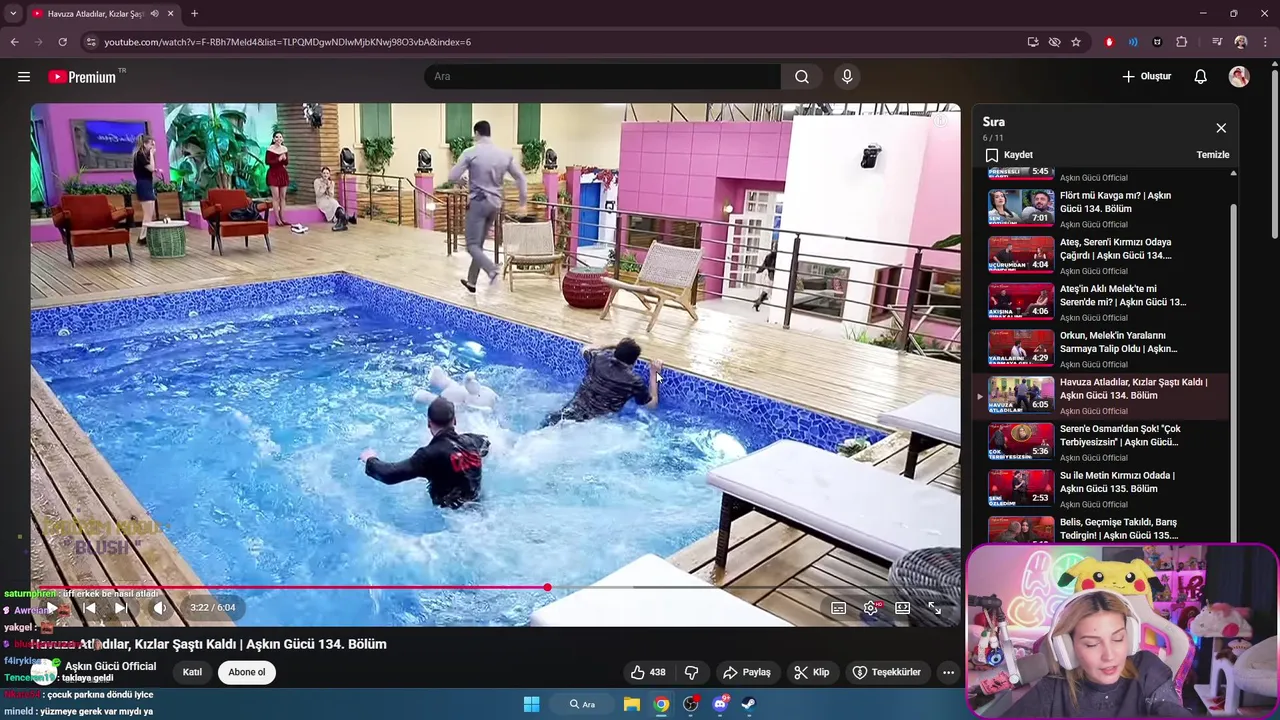Mute tab via speaker icon on tab

(154, 14)
